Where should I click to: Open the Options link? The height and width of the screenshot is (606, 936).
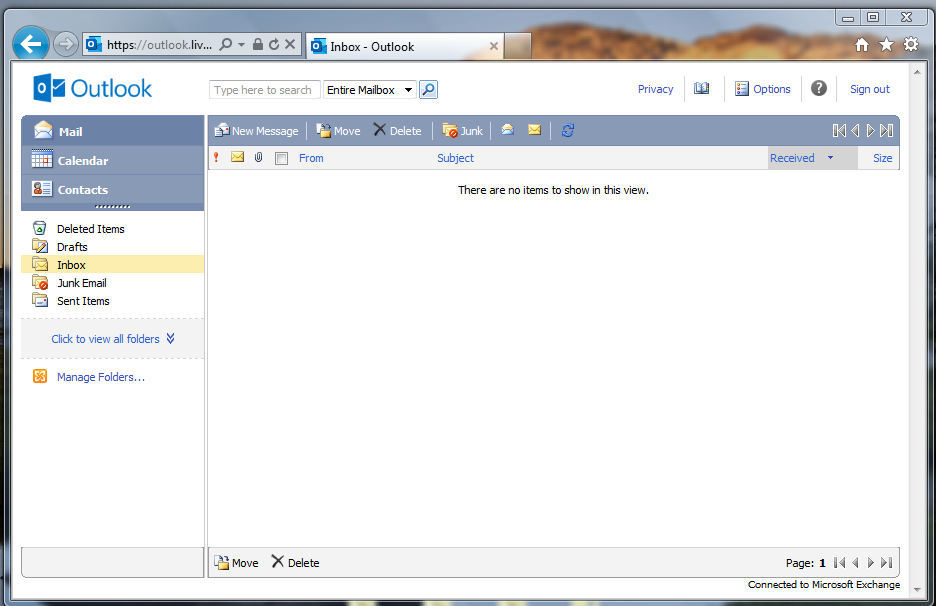coord(771,89)
